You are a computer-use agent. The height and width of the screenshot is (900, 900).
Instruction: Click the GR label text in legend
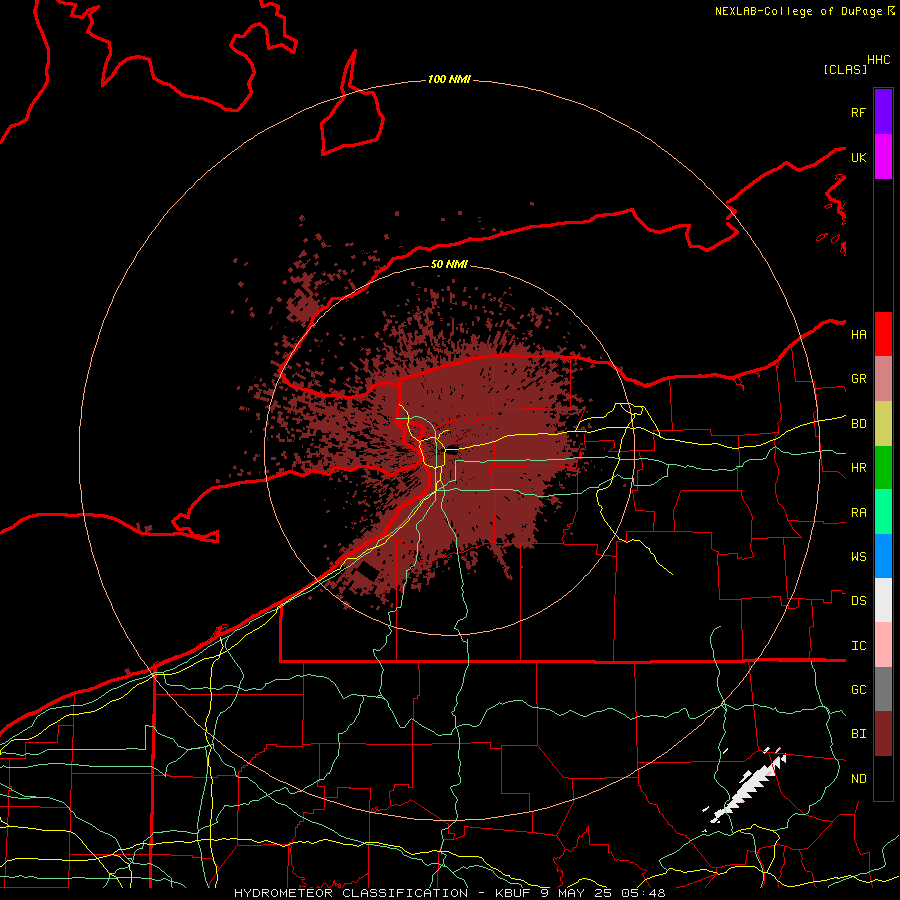point(858,379)
